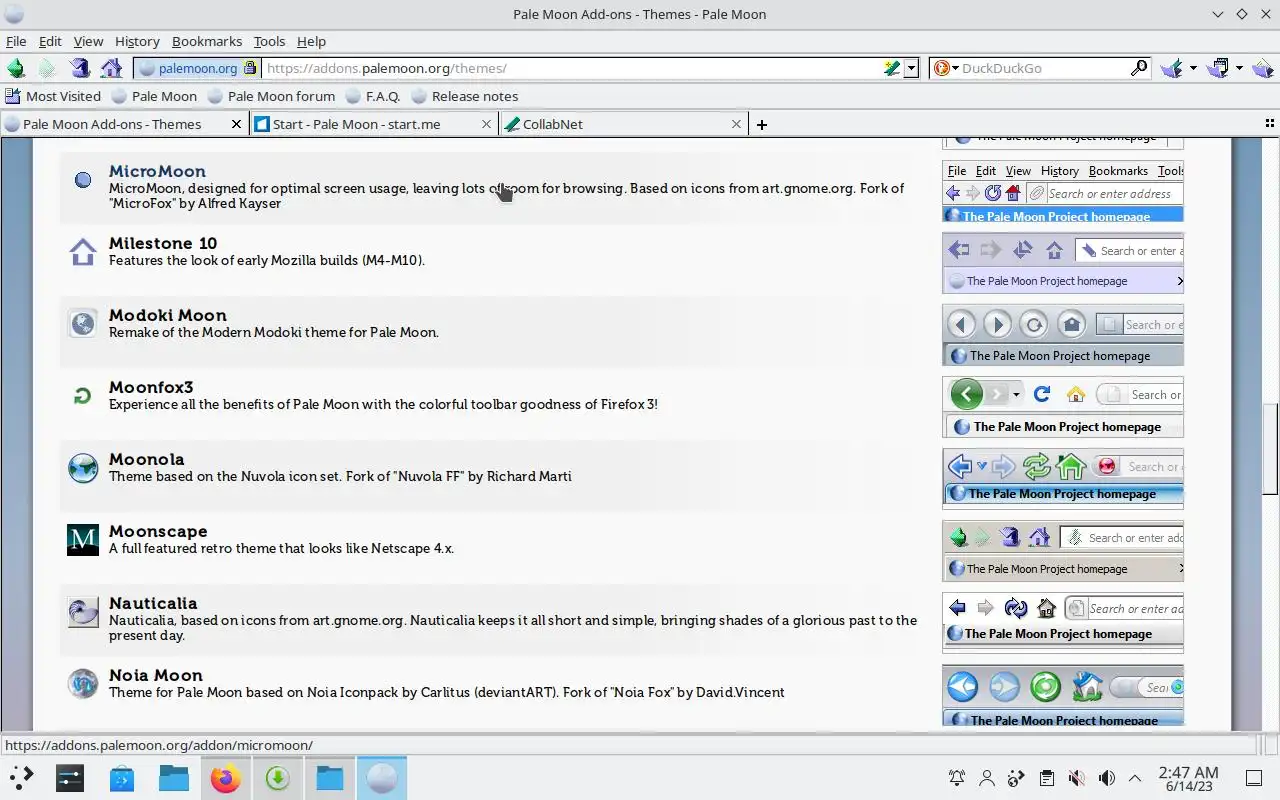Close the Pale Moon Add-ons tab
The width and height of the screenshot is (1280, 800).
(237, 124)
